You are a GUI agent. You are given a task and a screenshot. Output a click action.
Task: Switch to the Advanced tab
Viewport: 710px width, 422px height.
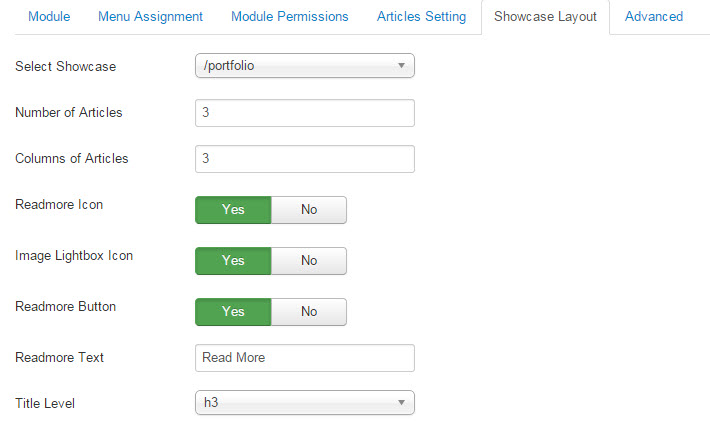pos(654,17)
